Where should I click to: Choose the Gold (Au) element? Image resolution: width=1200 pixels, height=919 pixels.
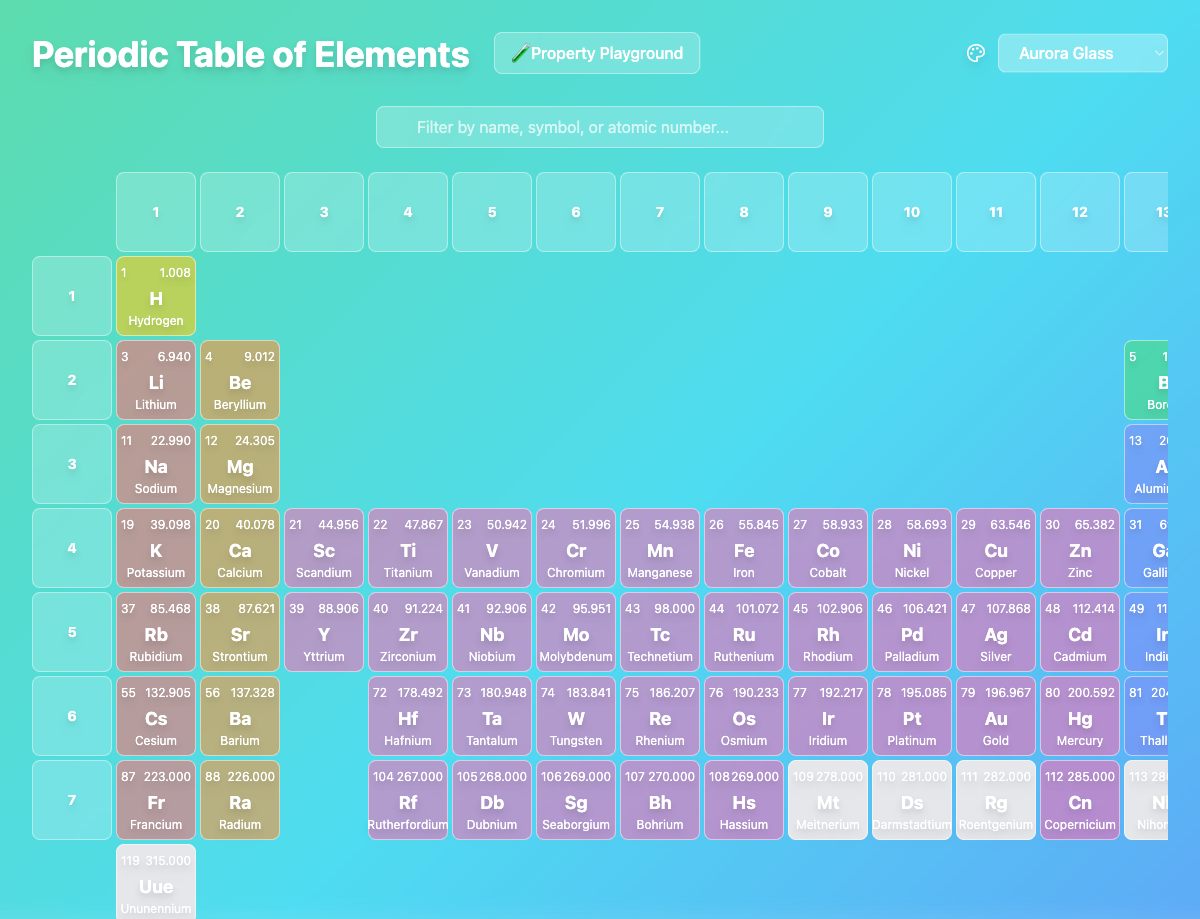[996, 717]
